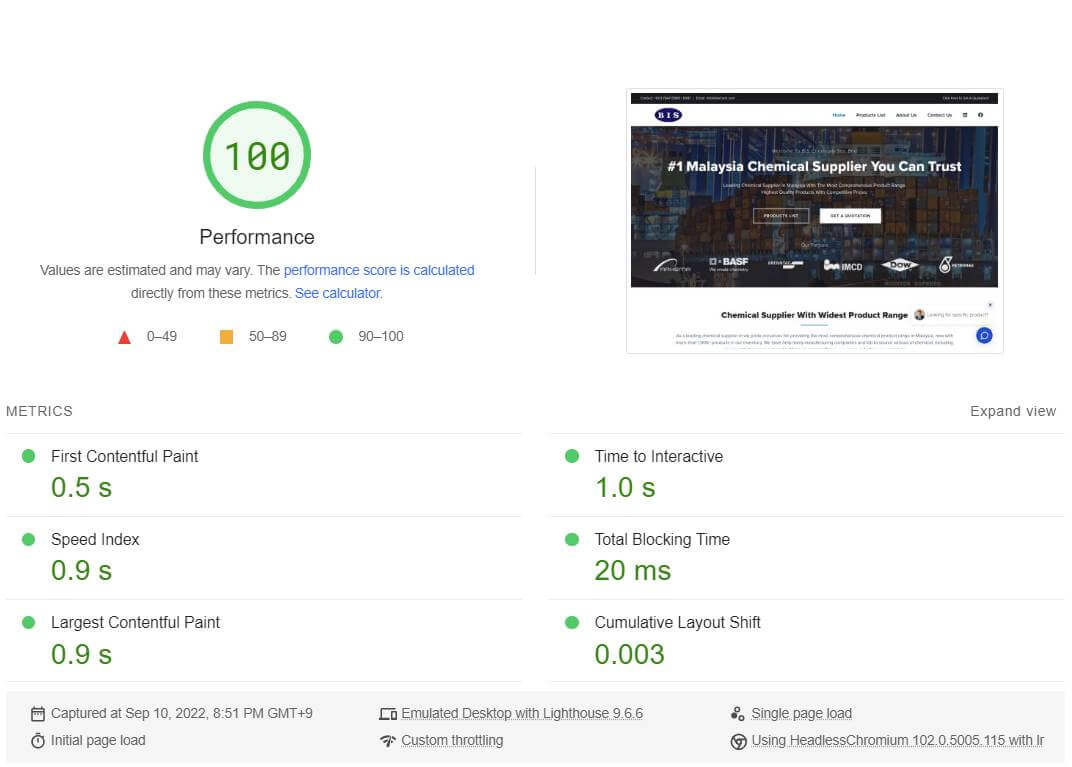Click Products List in the thumbnail navbar
This screenshot has width=1072, height=767.
pyautogui.click(x=869, y=115)
